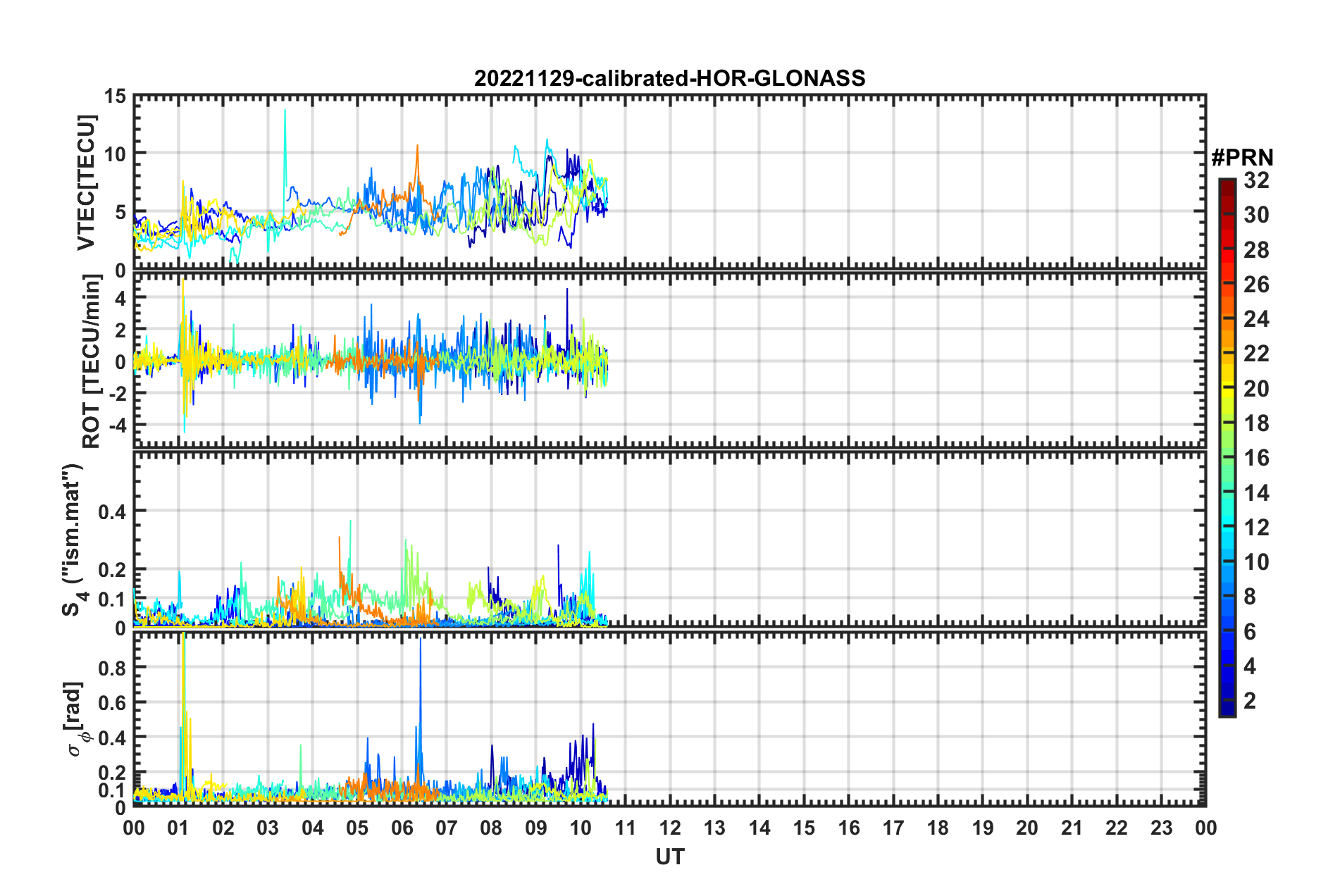Click VTEC axis tick label 10
The image size is (1340, 896).
[115, 154]
